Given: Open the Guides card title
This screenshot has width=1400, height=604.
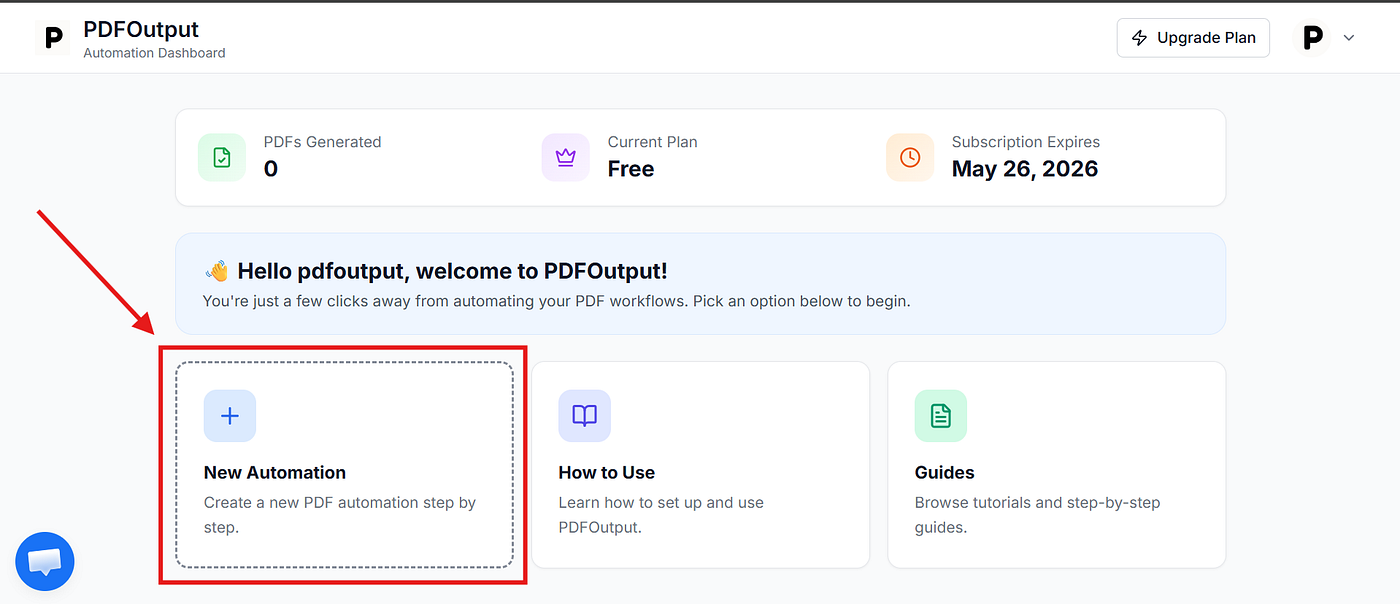Looking at the screenshot, I should coord(944,472).
